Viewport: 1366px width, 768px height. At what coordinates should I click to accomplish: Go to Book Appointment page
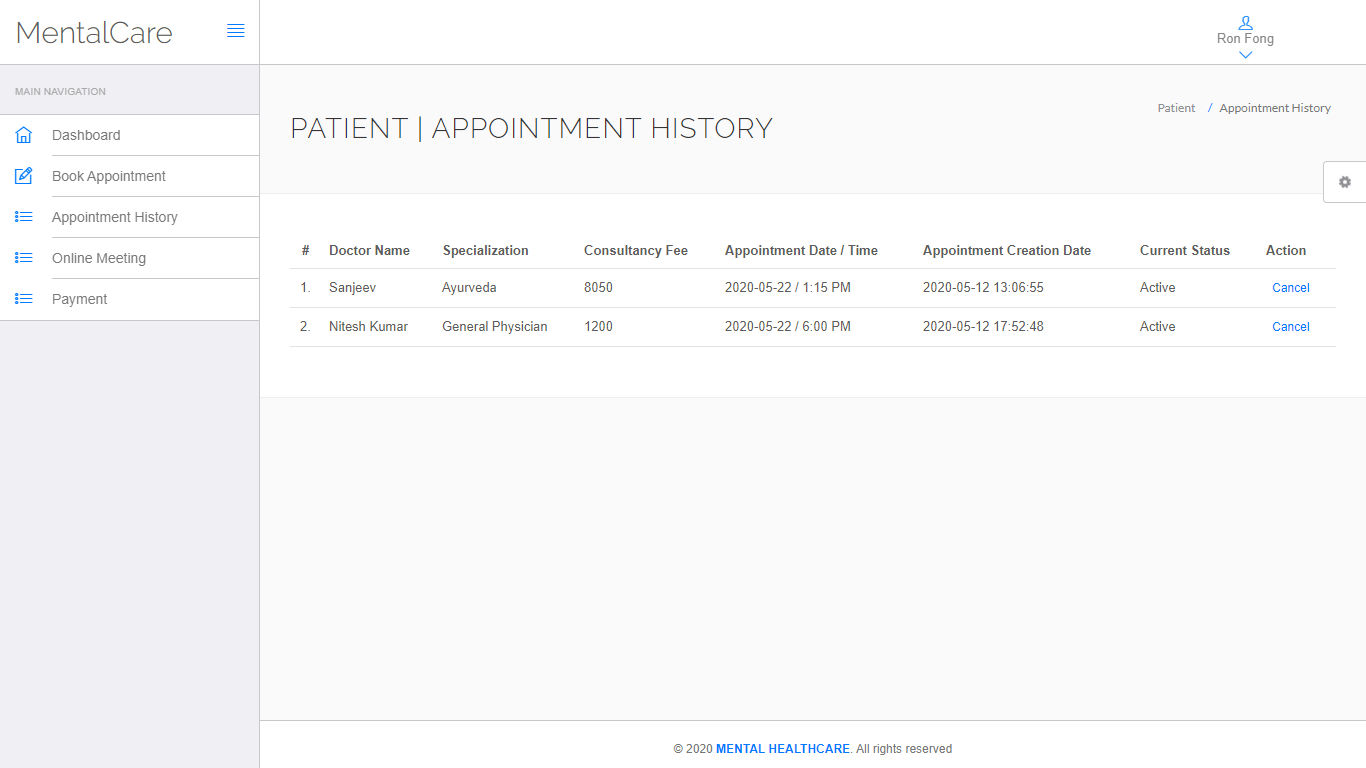tap(109, 176)
